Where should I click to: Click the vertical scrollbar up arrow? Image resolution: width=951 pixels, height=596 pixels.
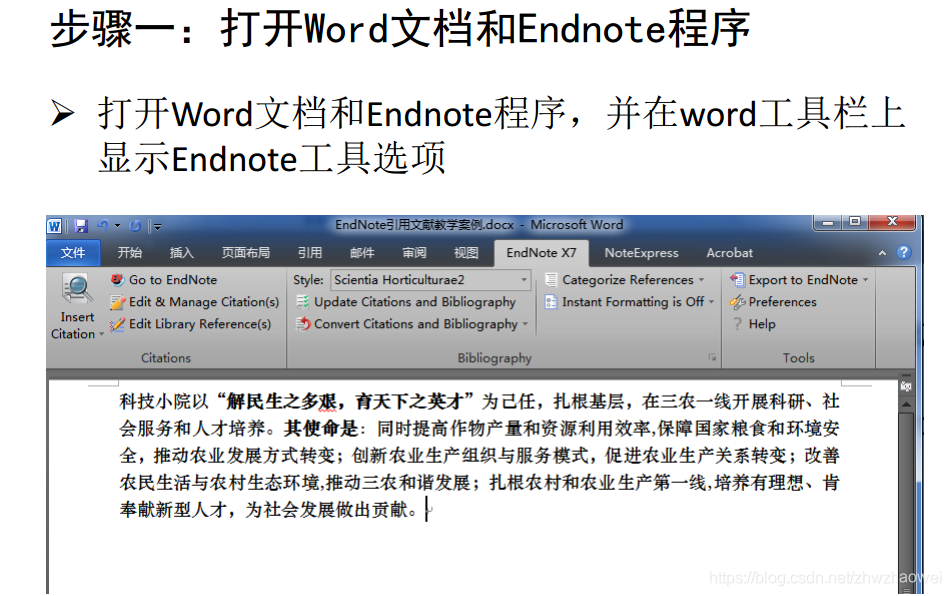click(906, 404)
